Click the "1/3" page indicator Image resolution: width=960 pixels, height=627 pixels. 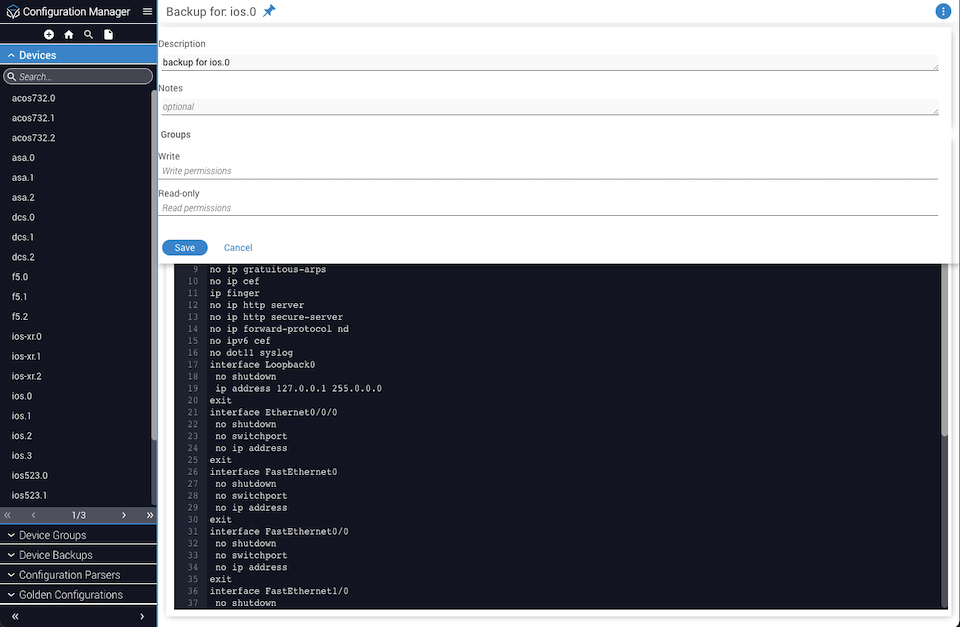pyautogui.click(x=78, y=515)
